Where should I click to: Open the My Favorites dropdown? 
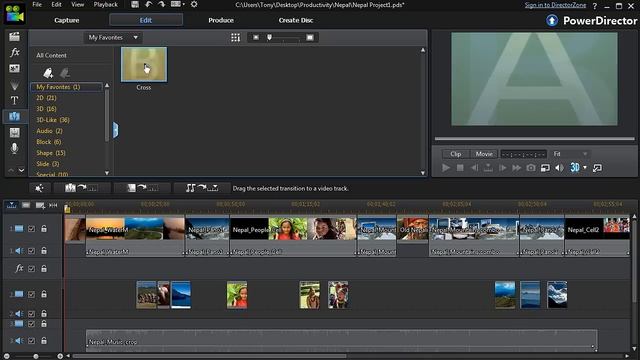pos(113,38)
